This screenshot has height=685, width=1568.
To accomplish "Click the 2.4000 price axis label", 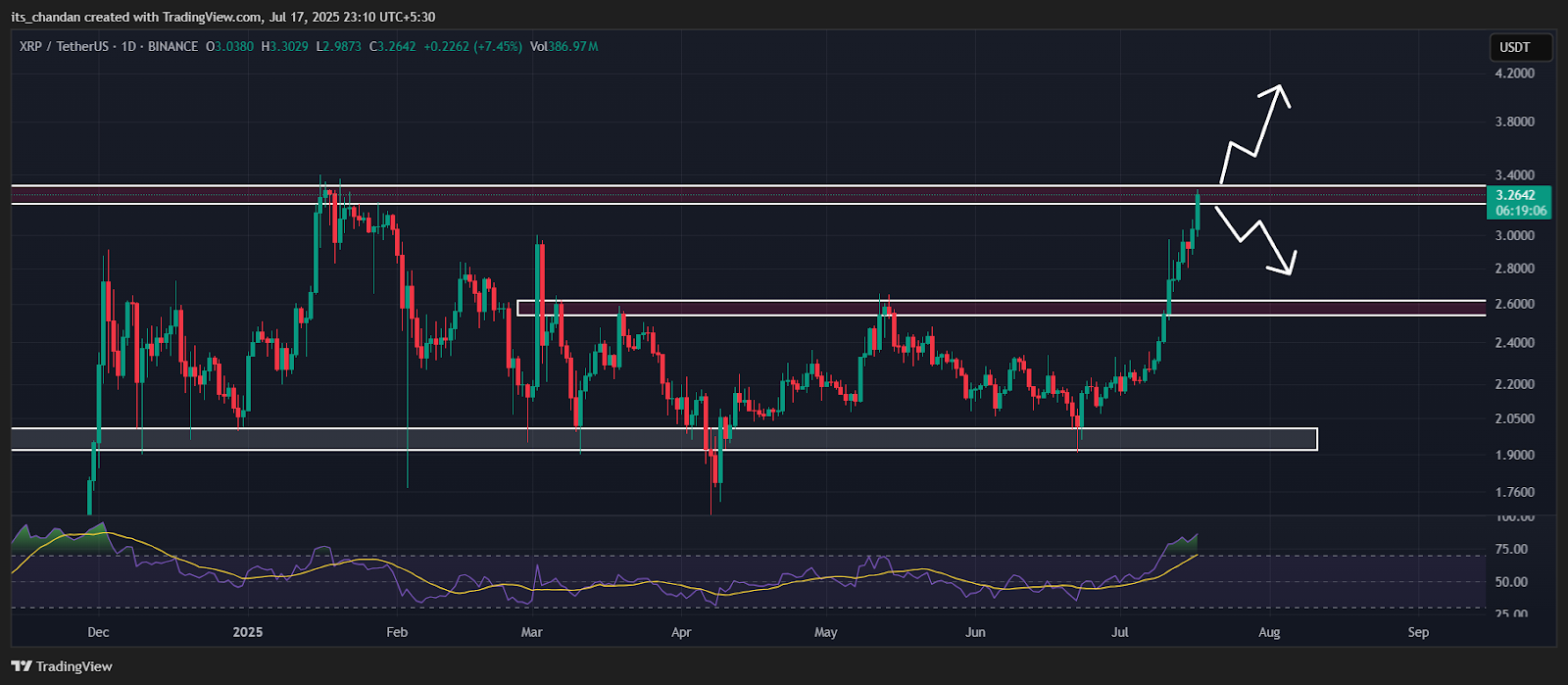I will click(x=1515, y=343).
